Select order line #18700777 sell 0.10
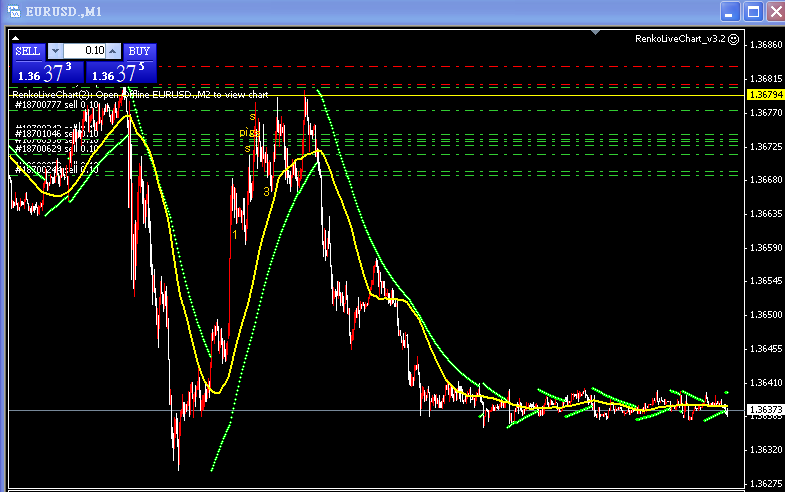This screenshot has width=785, height=492. [57, 105]
